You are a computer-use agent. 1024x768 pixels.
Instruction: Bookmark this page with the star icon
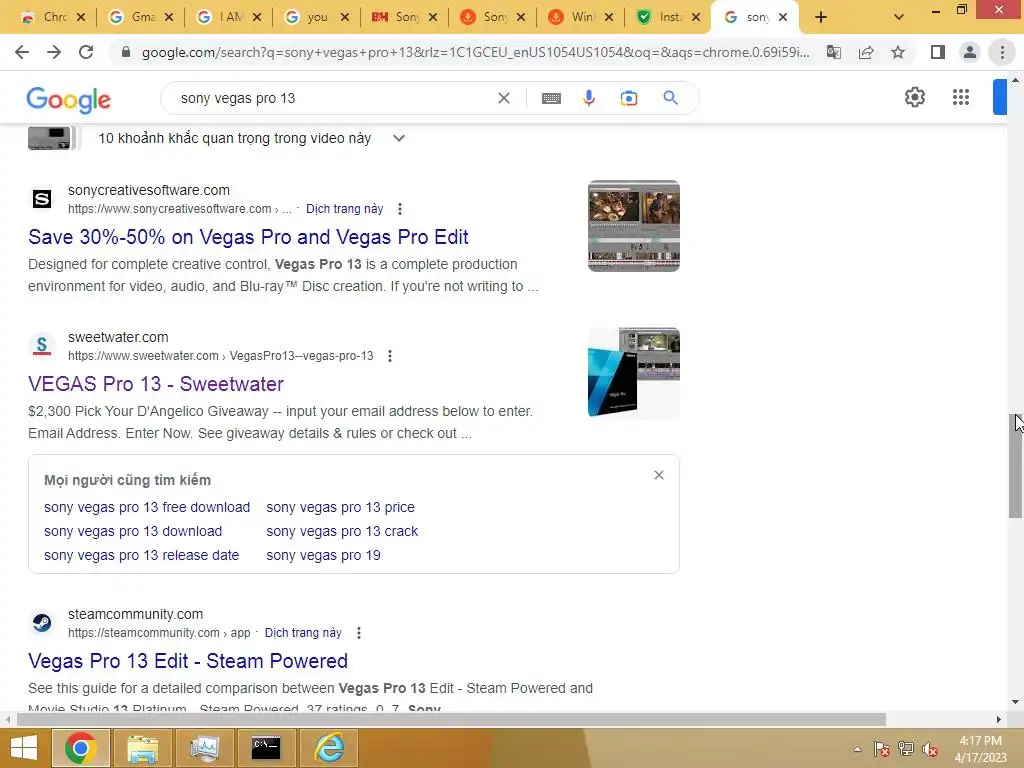click(x=898, y=52)
